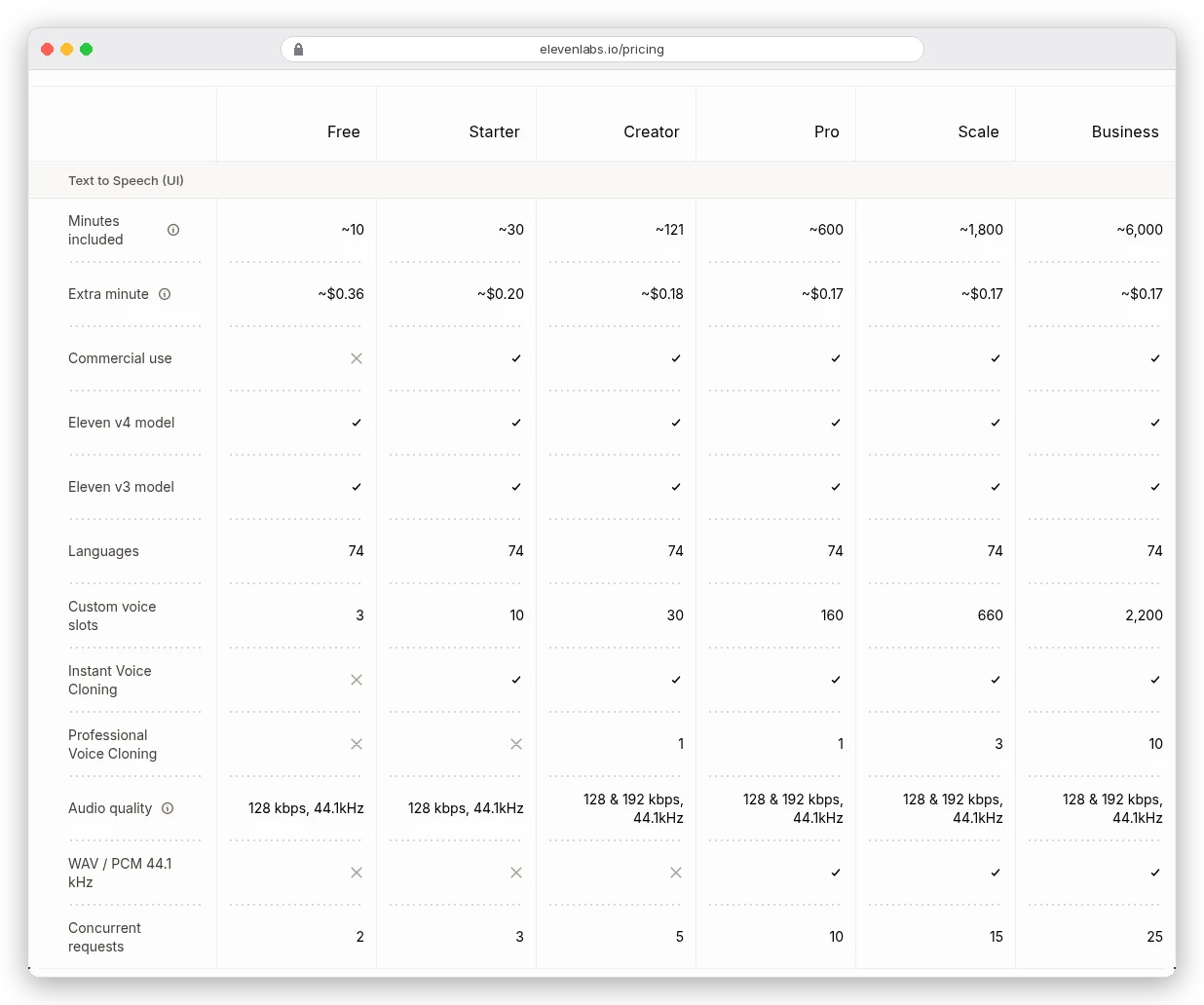1204x1005 pixels.
Task: Click the checkmark for Instant Voice Cloning under Scale
Action: click(996, 680)
